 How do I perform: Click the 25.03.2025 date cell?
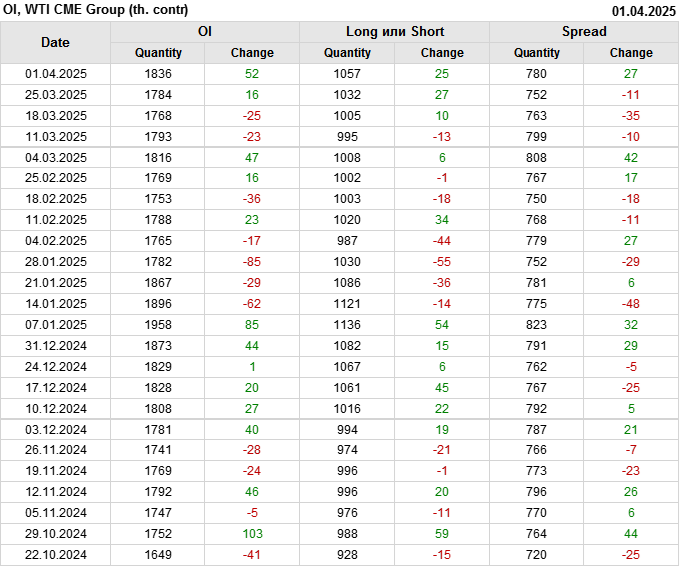56,95
